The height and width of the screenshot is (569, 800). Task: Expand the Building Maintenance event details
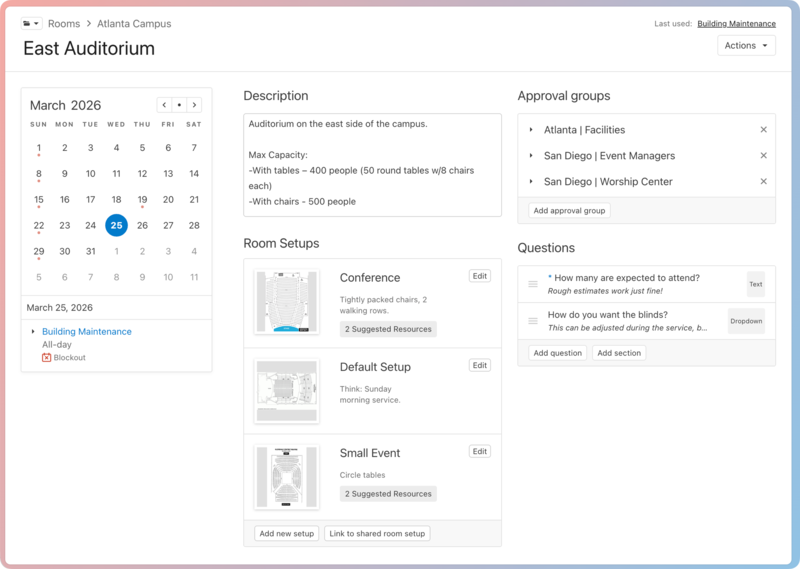tap(33, 332)
